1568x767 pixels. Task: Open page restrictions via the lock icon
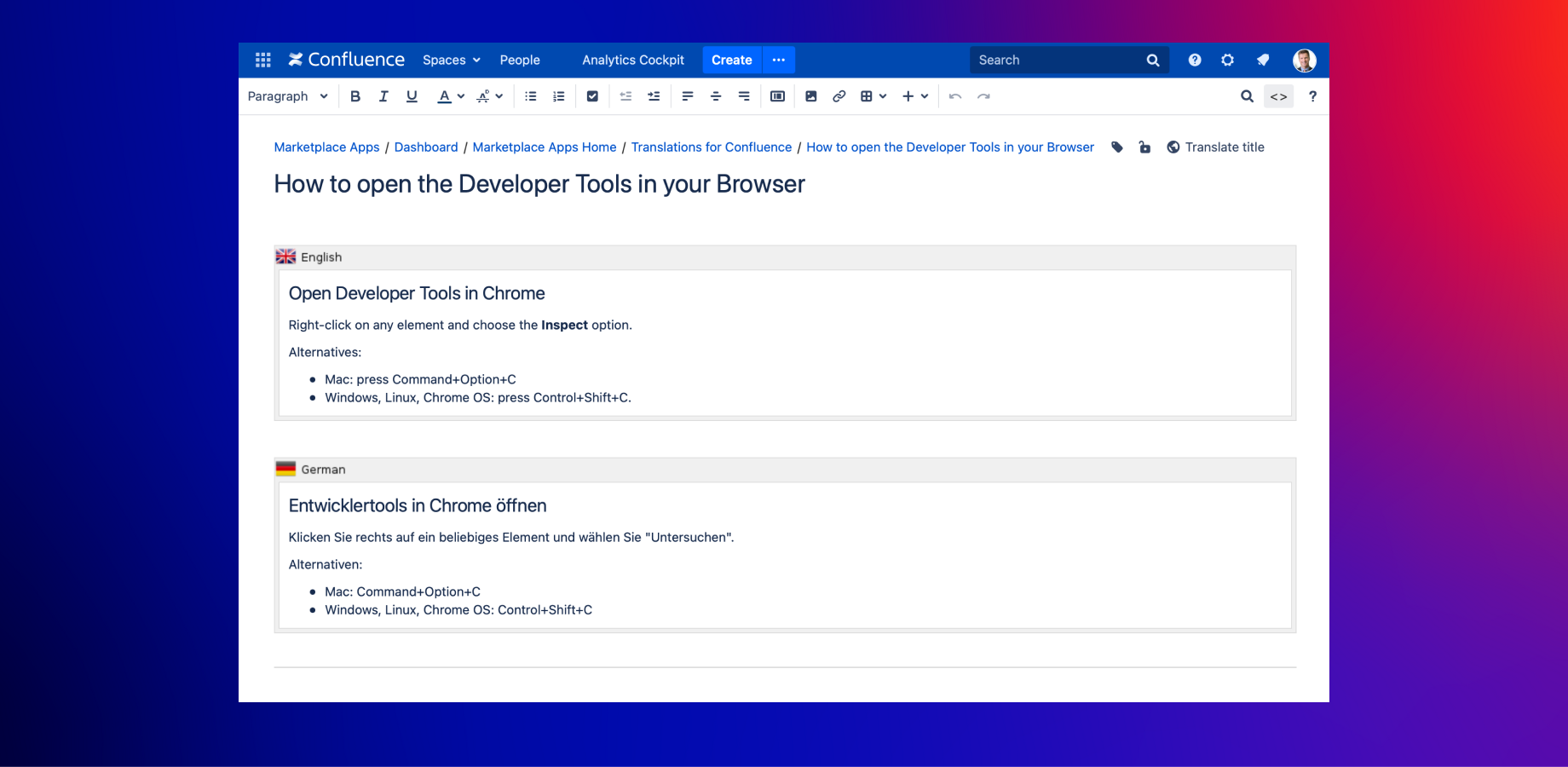[1144, 147]
